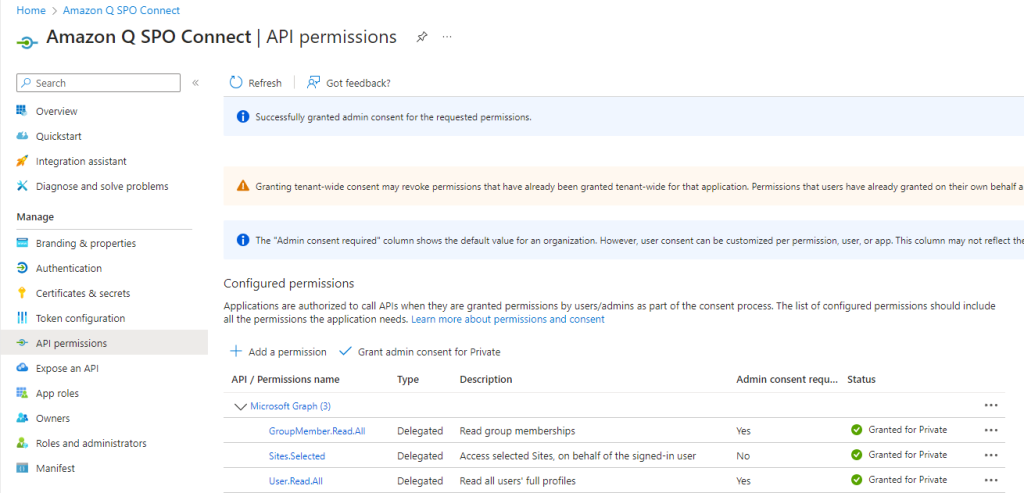This screenshot has width=1024, height=493.
Task: Click Grant admin consent for Private
Action: (420, 352)
